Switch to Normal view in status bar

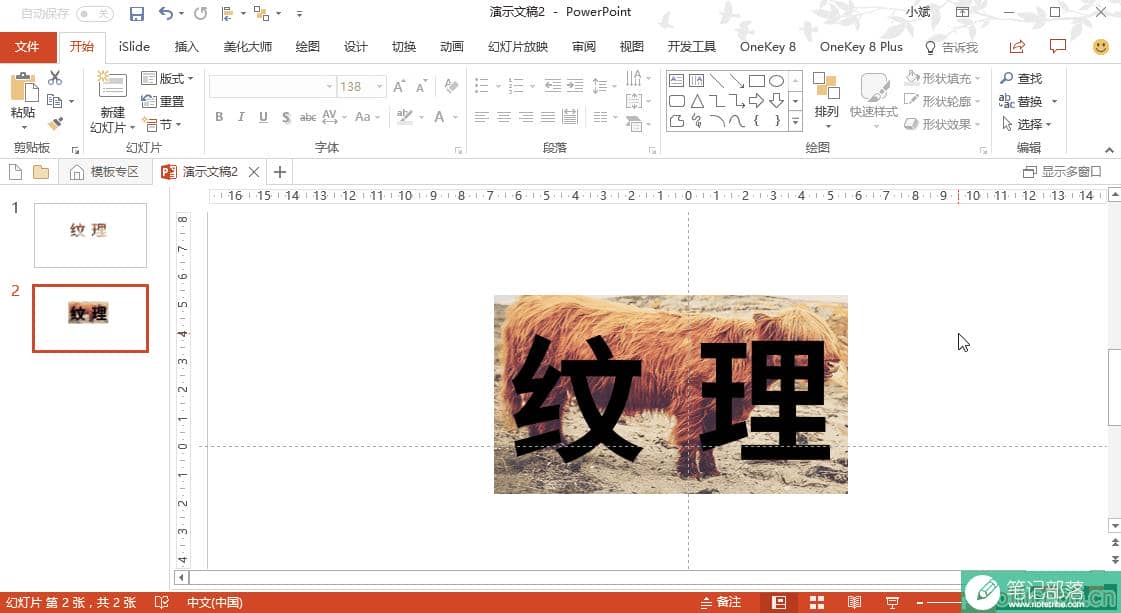coord(779,602)
